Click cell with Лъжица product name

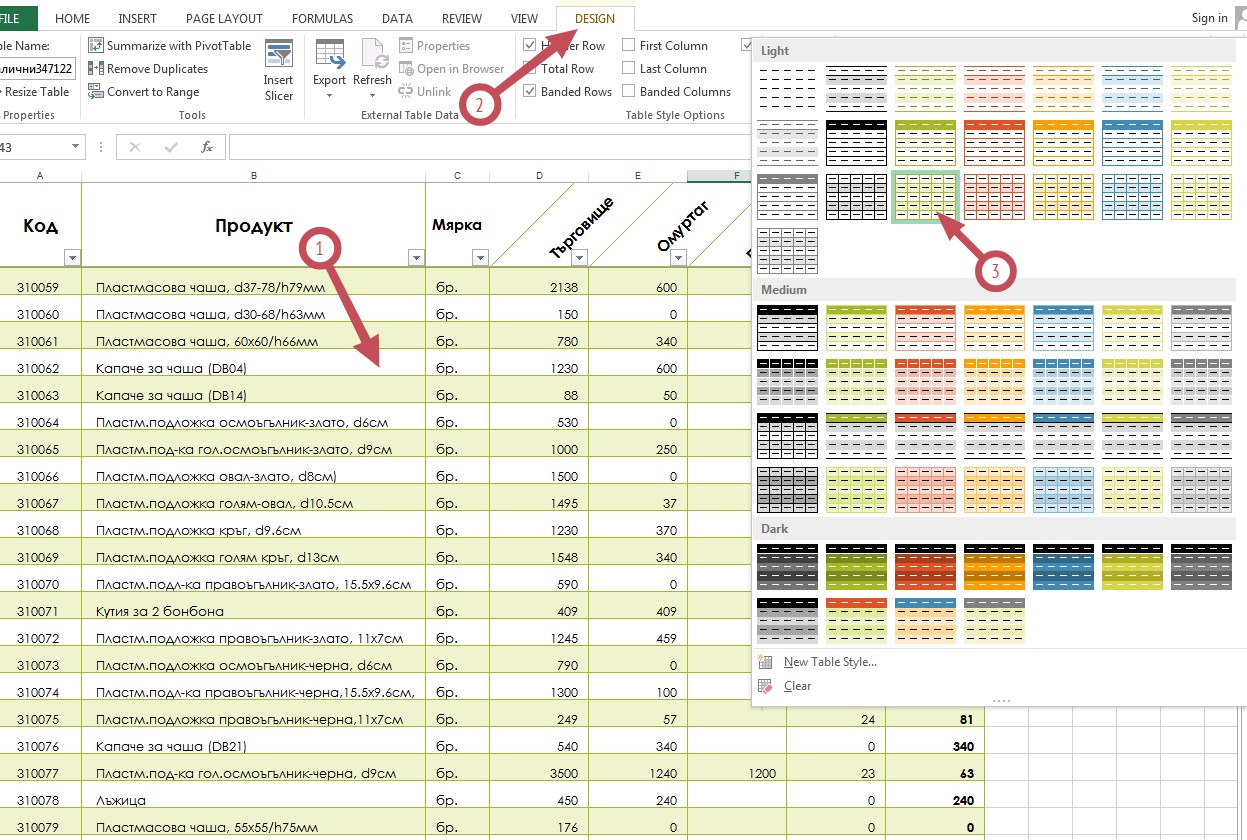pyautogui.click(x=253, y=800)
